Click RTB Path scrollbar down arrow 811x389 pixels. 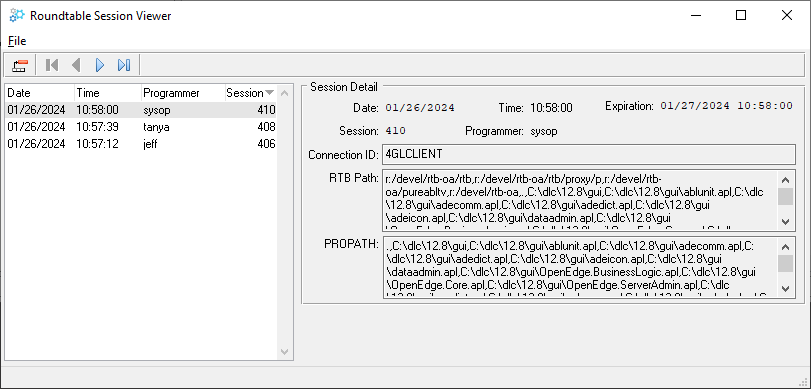[x=785, y=221]
